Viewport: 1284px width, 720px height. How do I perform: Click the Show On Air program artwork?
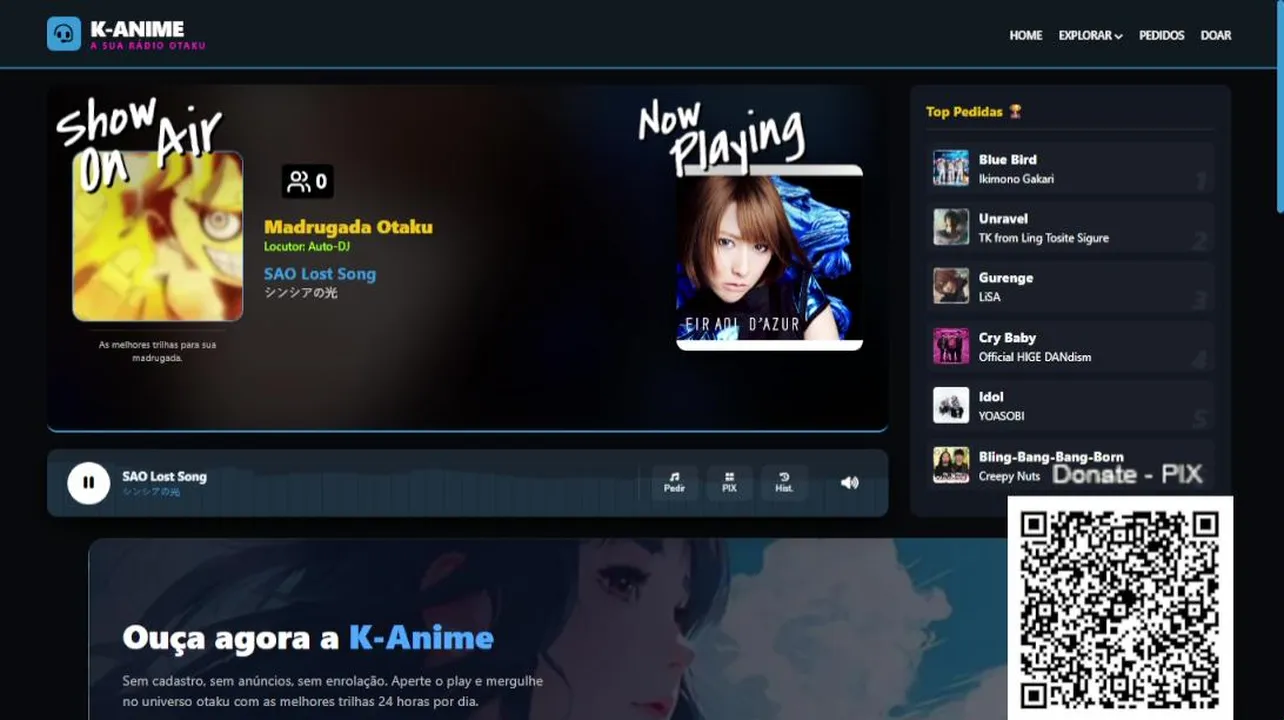tap(158, 236)
